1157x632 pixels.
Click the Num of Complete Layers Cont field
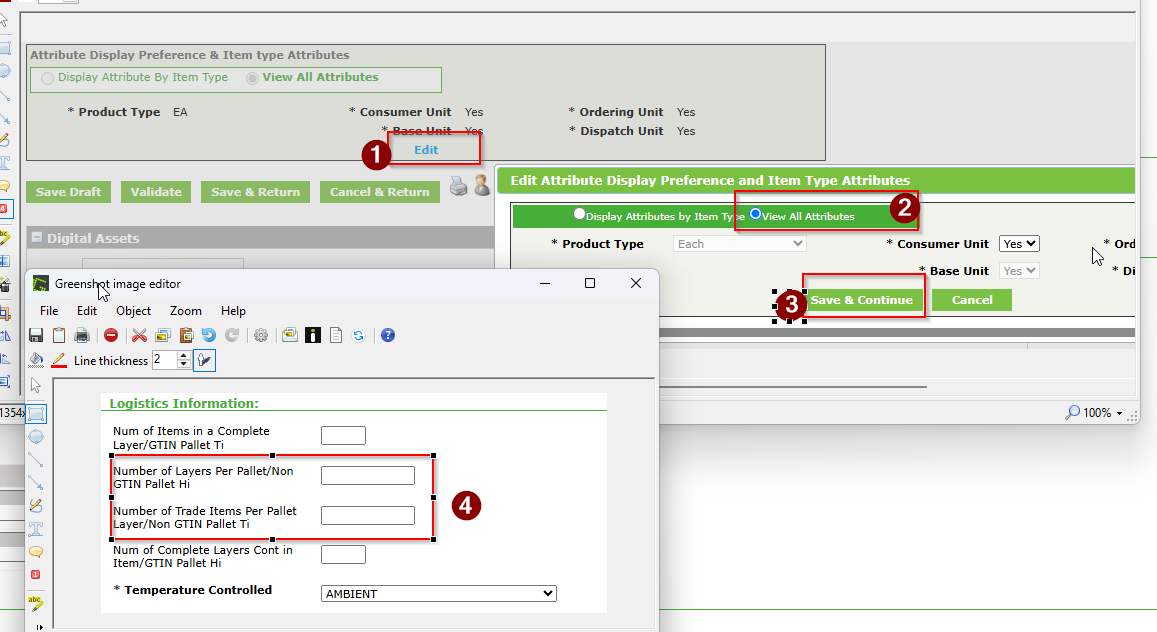pyautogui.click(x=343, y=555)
